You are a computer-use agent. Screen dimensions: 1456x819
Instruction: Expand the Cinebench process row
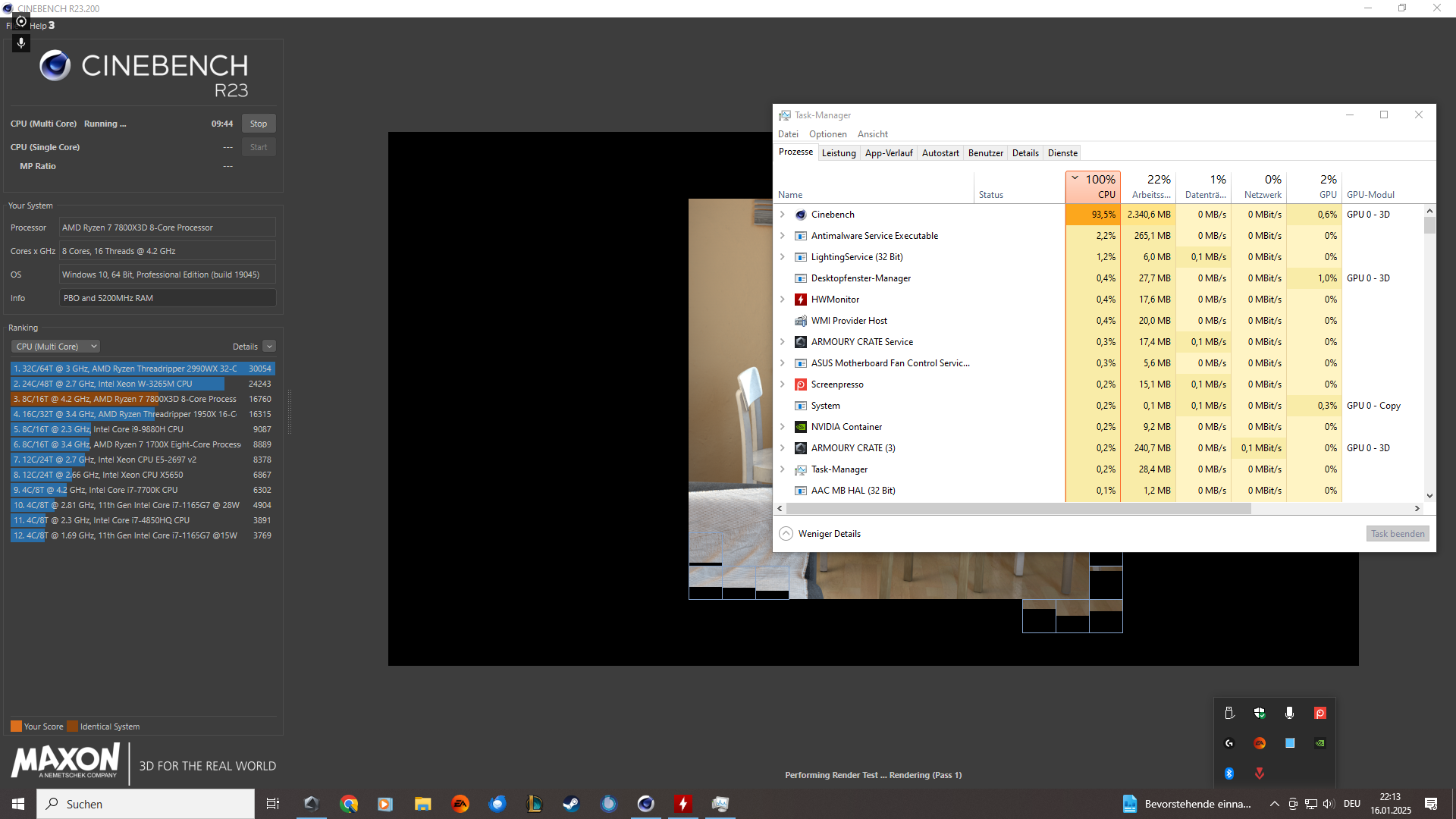click(783, 215)
